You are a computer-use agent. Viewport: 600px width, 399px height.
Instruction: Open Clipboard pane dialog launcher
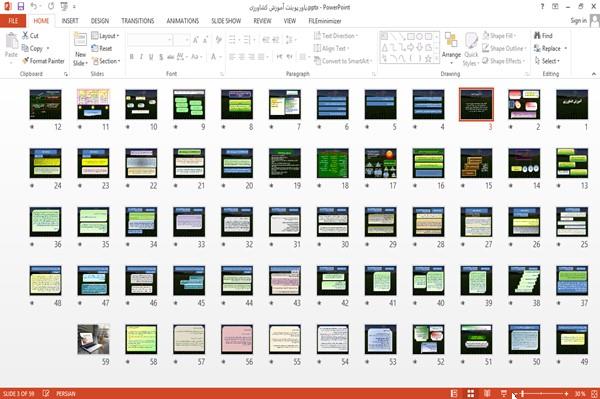click(66, 74)
